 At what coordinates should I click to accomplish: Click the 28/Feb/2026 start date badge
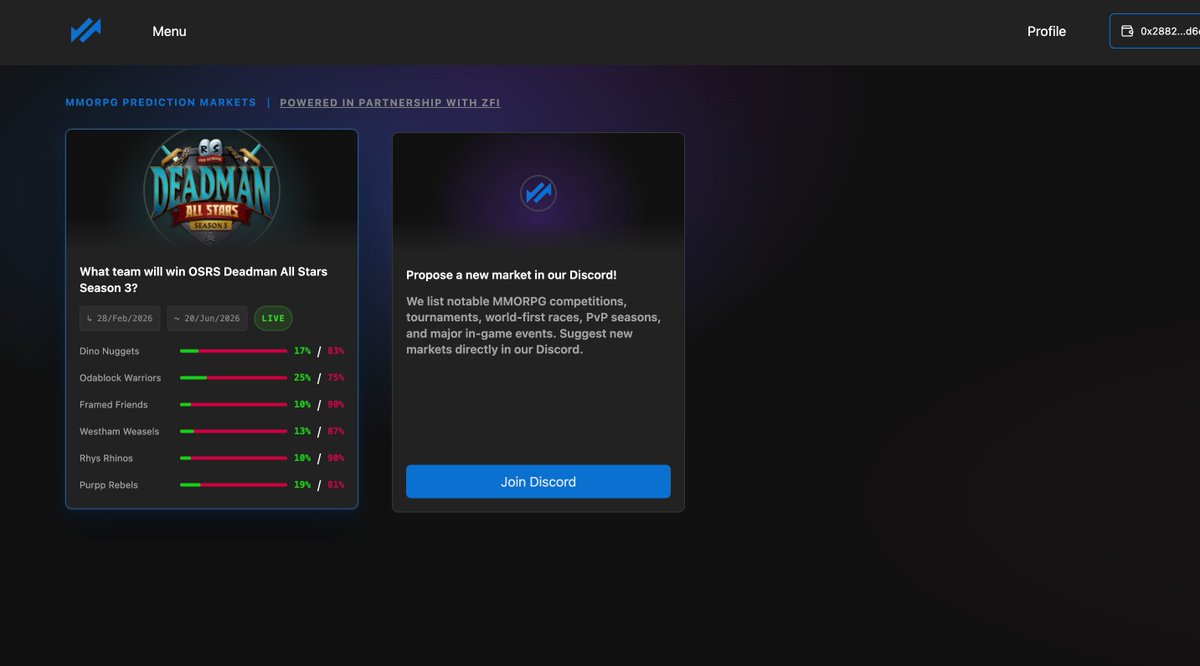[x=120, y=318]
